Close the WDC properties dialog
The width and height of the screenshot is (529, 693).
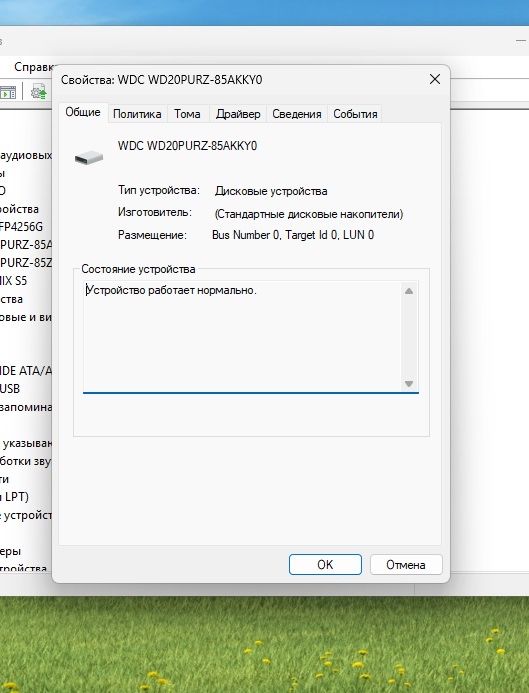click(435, 79)
